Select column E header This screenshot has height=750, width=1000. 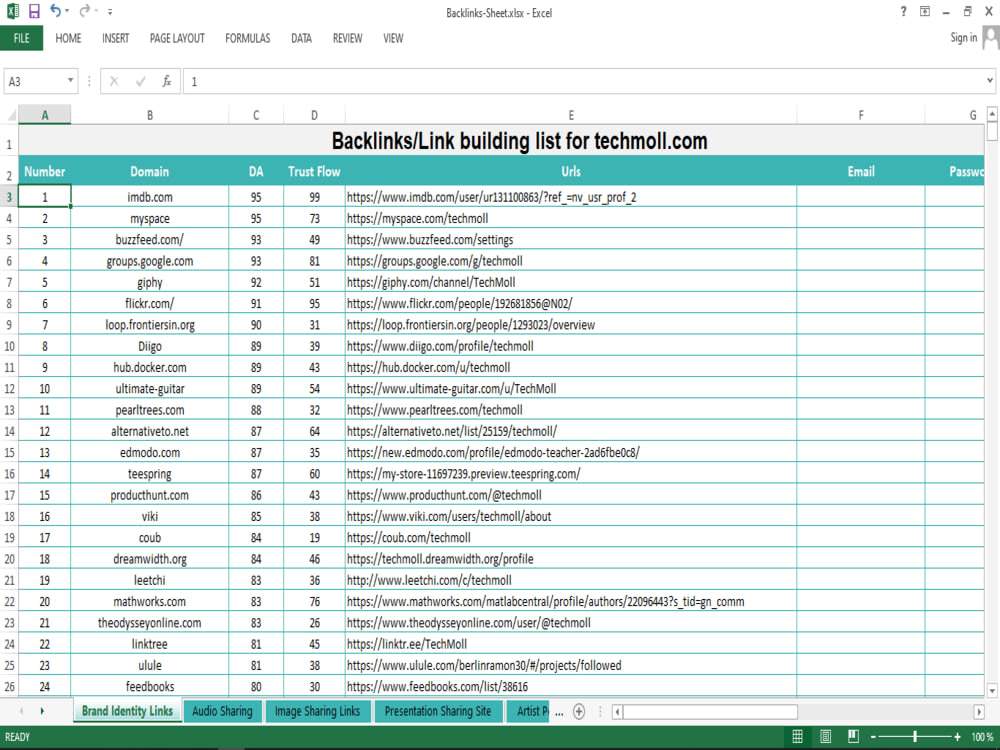(x=571, y=115)
